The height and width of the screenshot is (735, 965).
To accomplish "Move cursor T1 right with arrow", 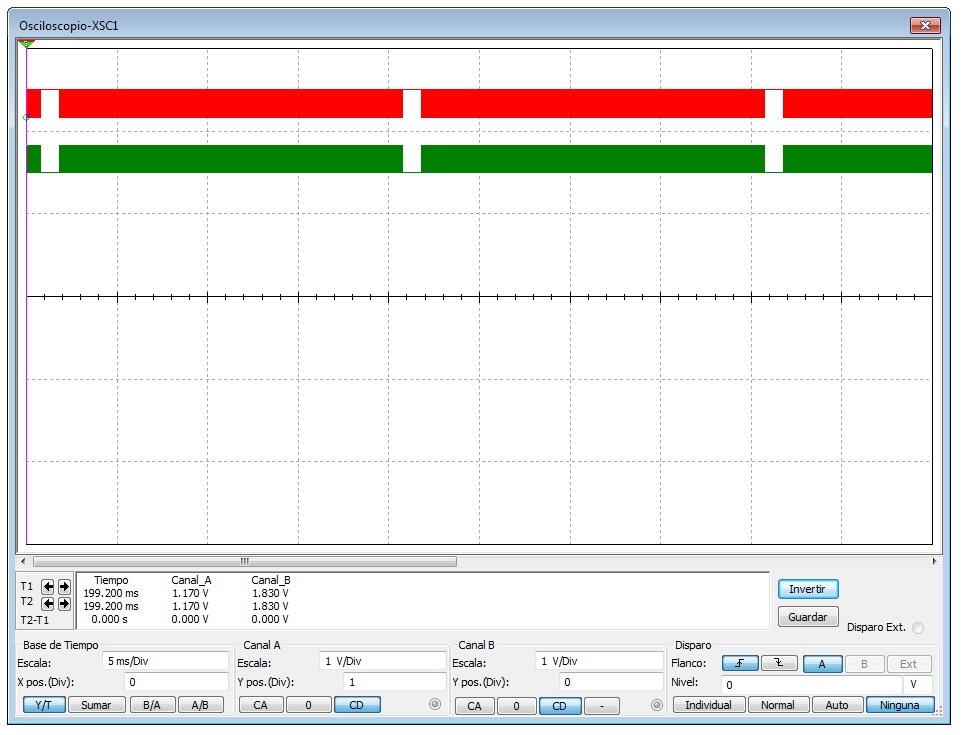I will [x=64, y=587].
